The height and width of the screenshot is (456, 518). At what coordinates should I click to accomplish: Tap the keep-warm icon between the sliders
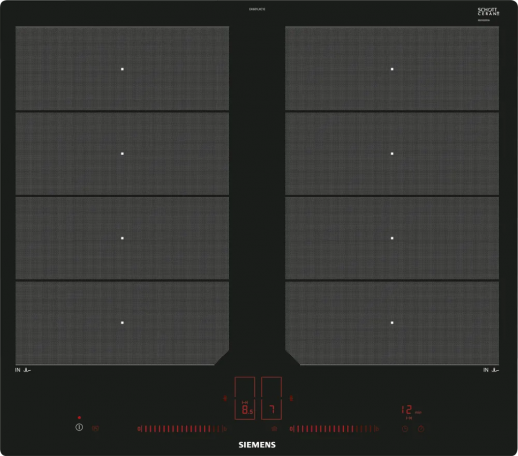click(x=274, y=429)
